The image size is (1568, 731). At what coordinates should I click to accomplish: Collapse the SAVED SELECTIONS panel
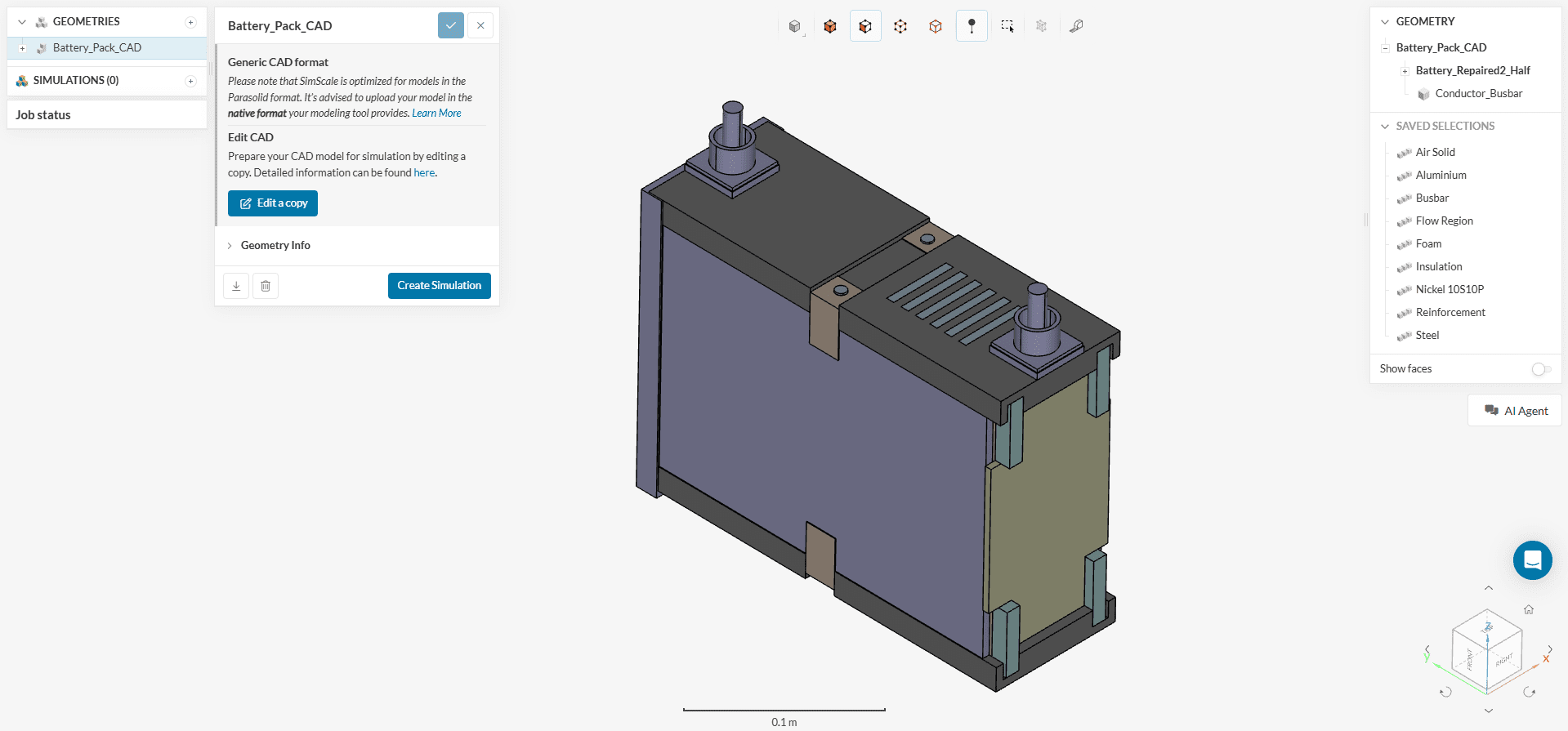point(1385,126)
